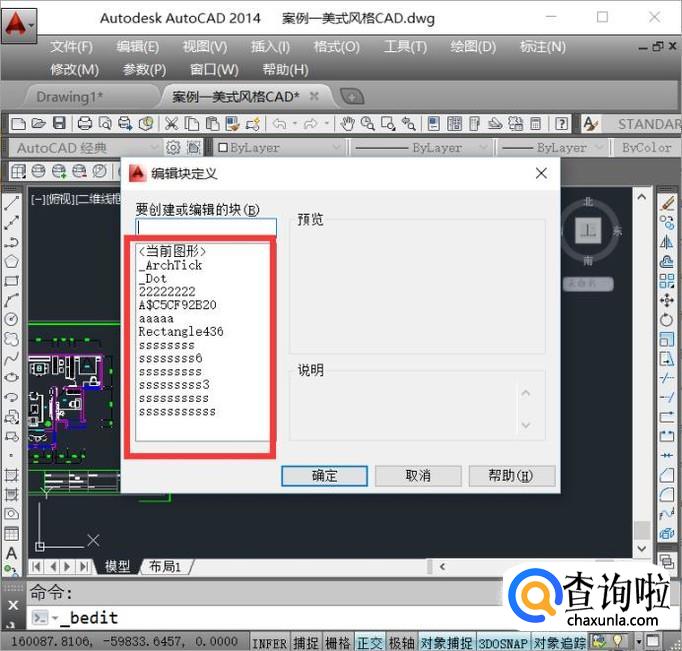The height and width of the screenshot is (651, 682).
Task: Open the ByLayer lineweight dropdown
Action: click(553, 148)
